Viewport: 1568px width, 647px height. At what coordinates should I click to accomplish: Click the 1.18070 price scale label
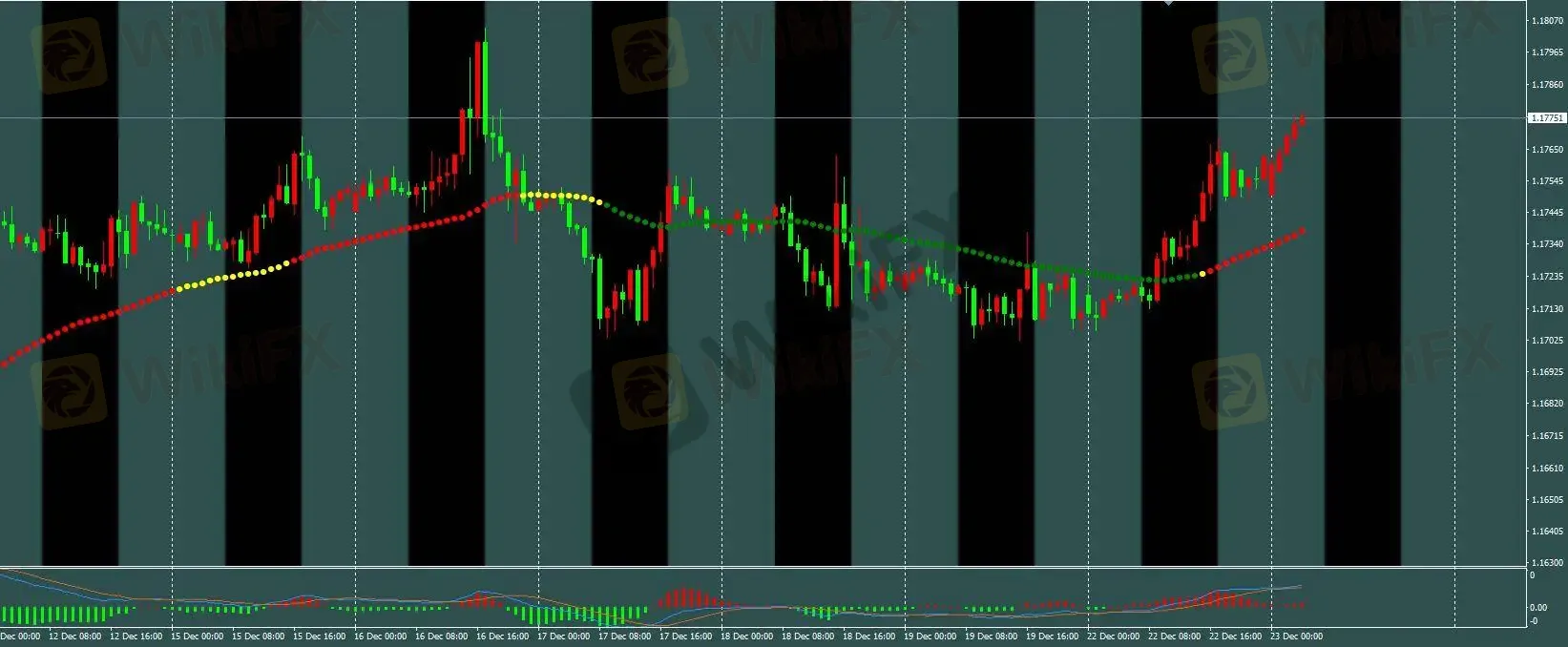pos(1546,20)
